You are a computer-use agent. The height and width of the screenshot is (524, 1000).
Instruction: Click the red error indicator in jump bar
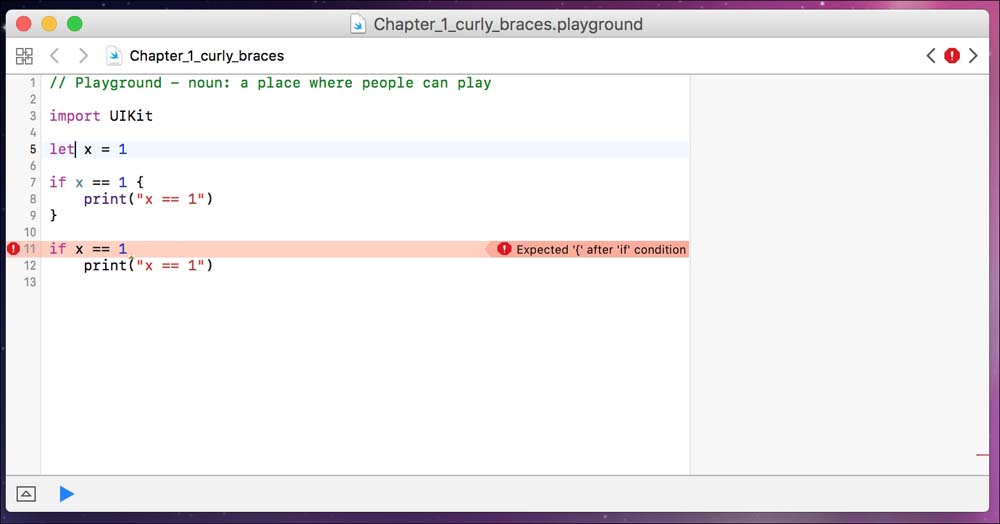(x=952, y=56)
